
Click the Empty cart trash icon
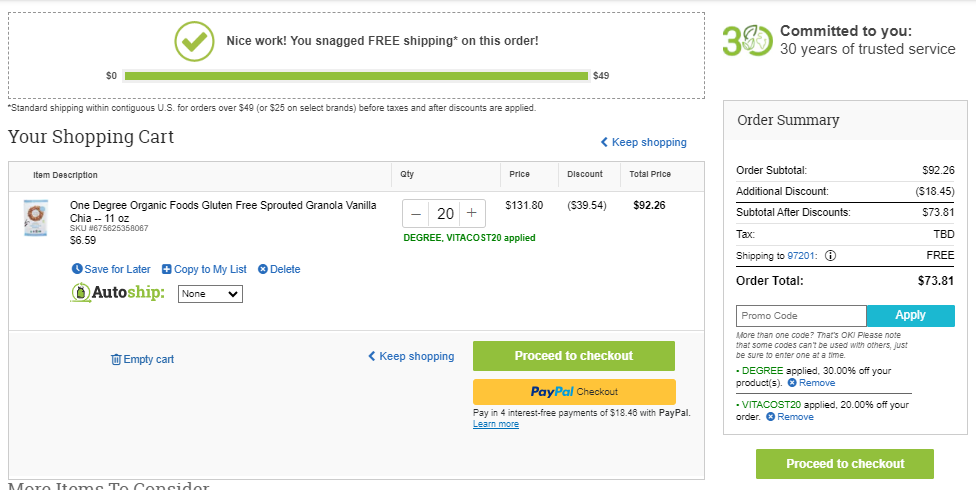click(x=116, y=359)
